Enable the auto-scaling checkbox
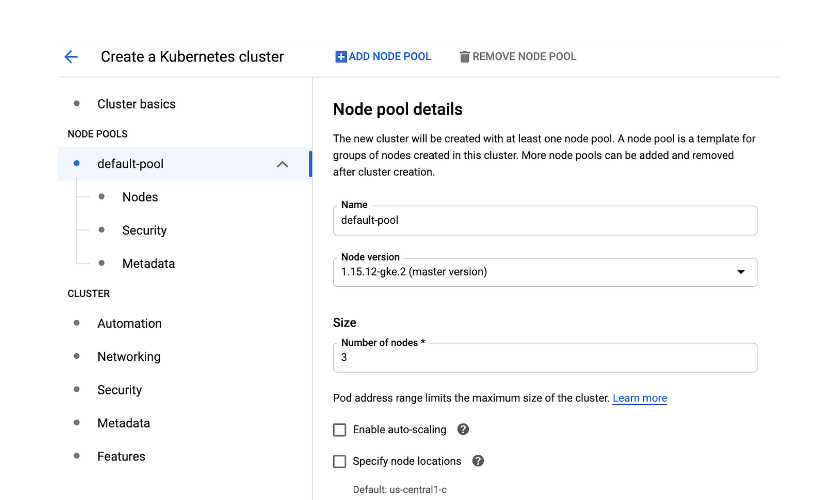The height and width of the screenshot is (500, 836). pos(340,430)
